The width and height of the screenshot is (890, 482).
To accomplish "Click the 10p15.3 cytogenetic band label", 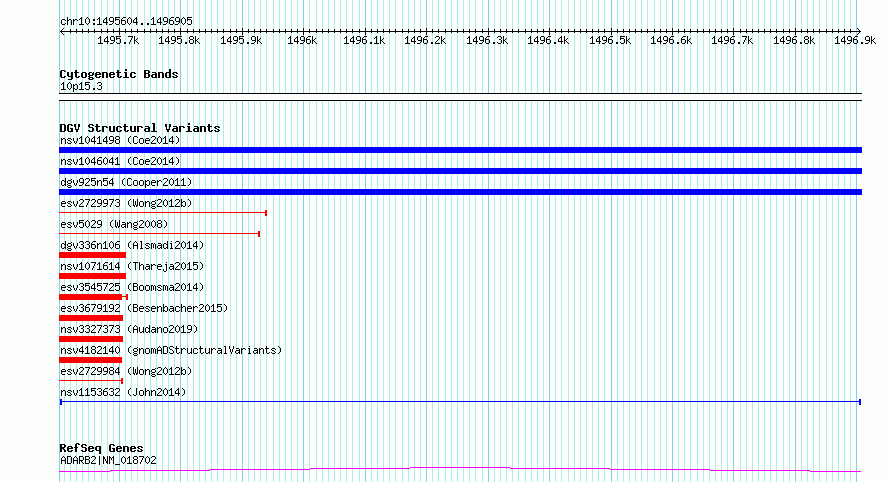I will click(81, 86).
